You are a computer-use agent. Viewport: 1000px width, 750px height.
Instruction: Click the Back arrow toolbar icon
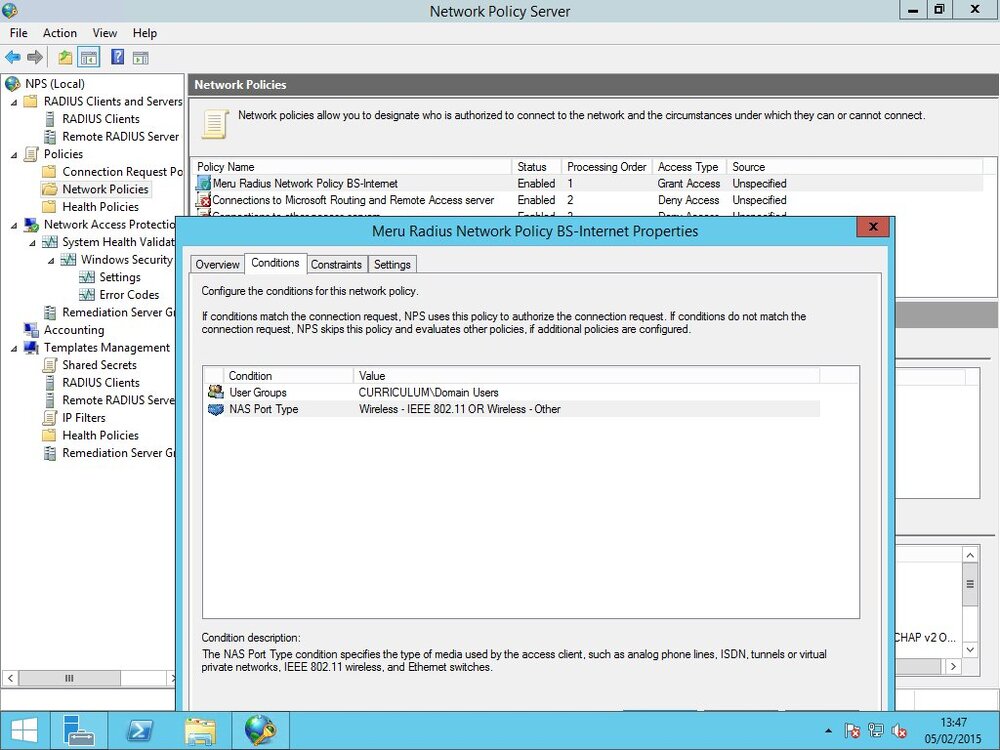pyautogui.click(x=13, y=57)
